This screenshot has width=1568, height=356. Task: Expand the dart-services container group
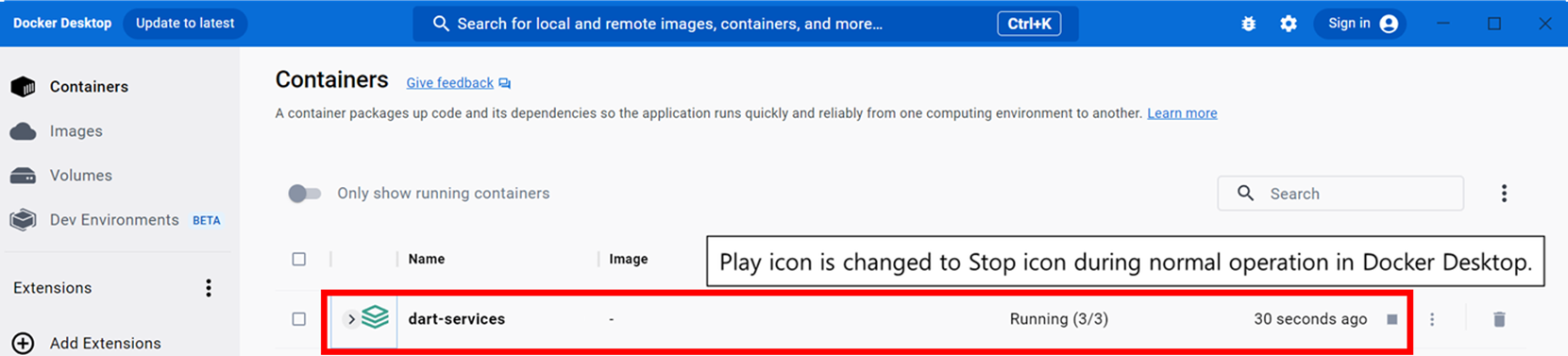[x=351, y=319]
